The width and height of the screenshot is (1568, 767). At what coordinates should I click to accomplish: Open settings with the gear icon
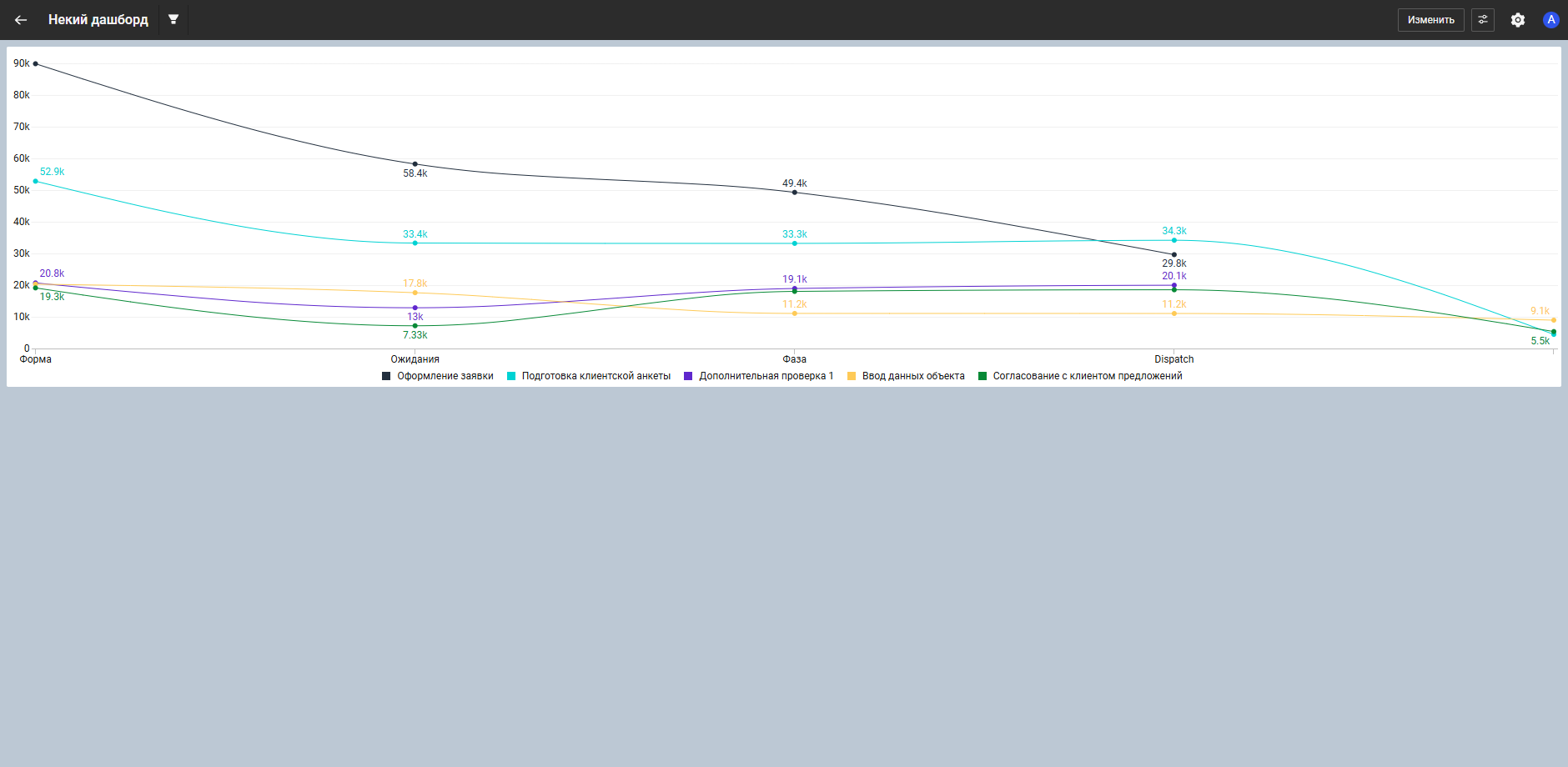click(1518, 20)
